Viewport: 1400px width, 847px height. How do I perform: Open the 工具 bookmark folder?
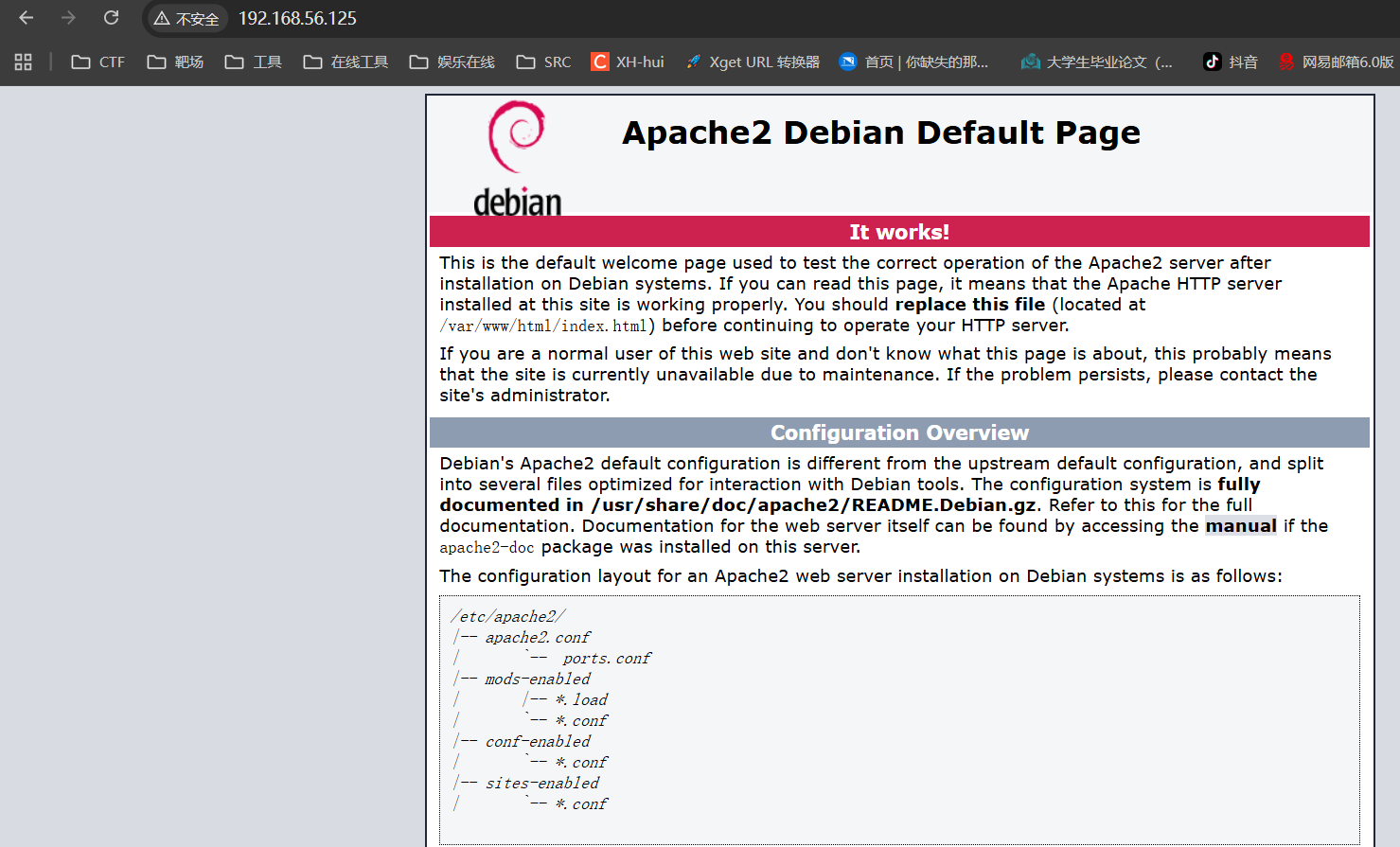(254, 62)
